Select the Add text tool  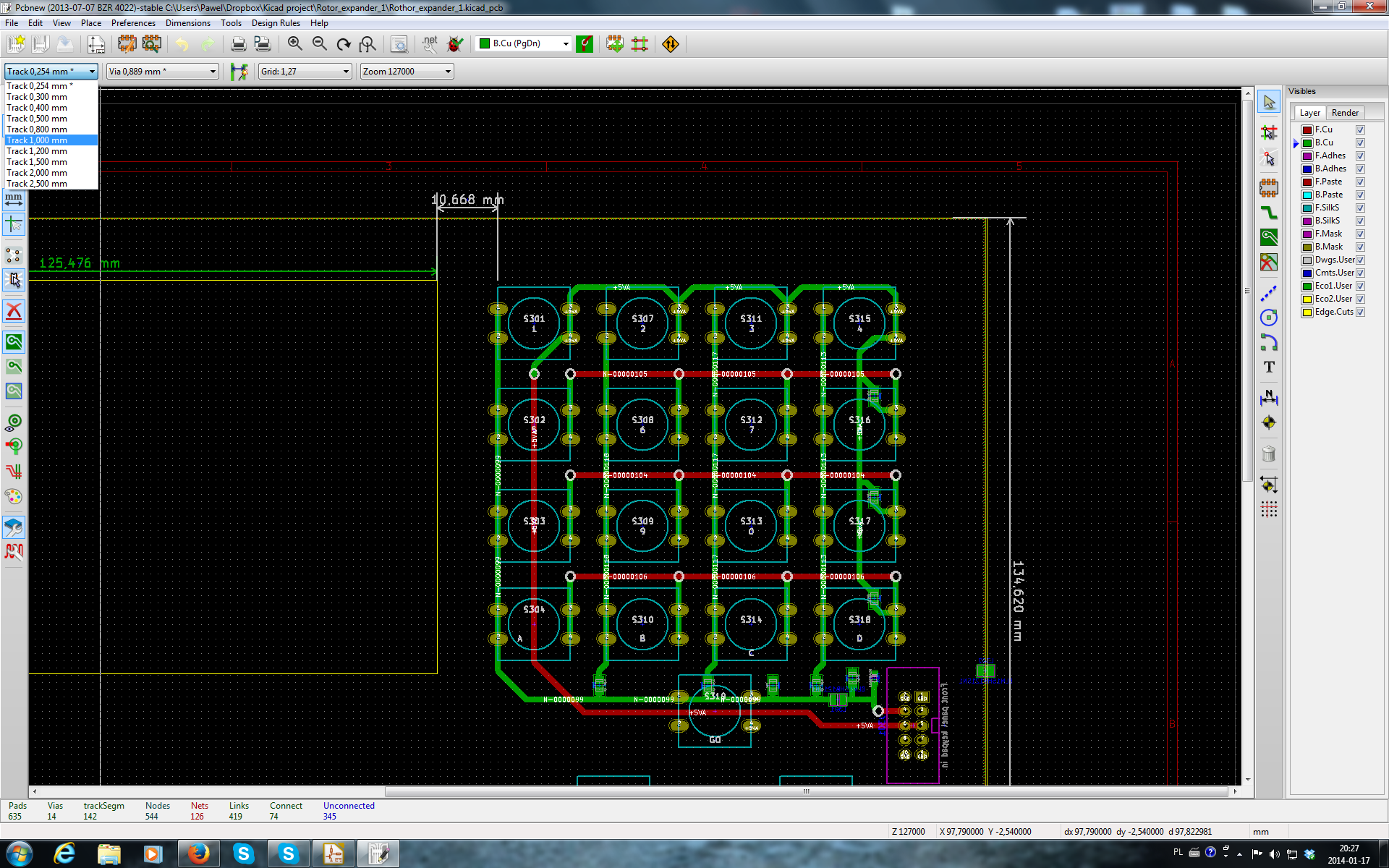[x=1269, y=367]
